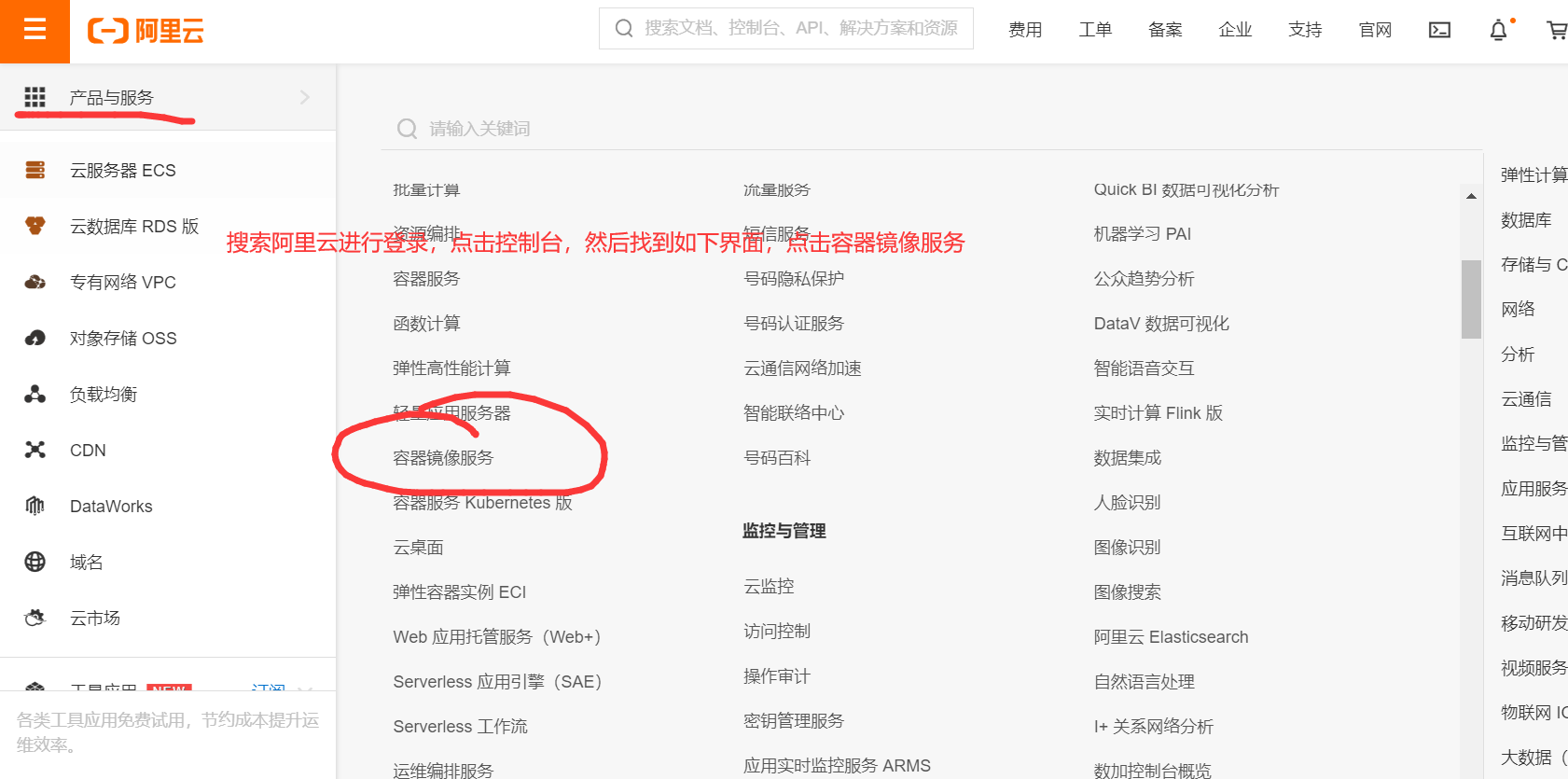Image resolution: width=1568 pixels, height=779 pixels.
Task: Open the 支持 top menu
Action: 1305,30
